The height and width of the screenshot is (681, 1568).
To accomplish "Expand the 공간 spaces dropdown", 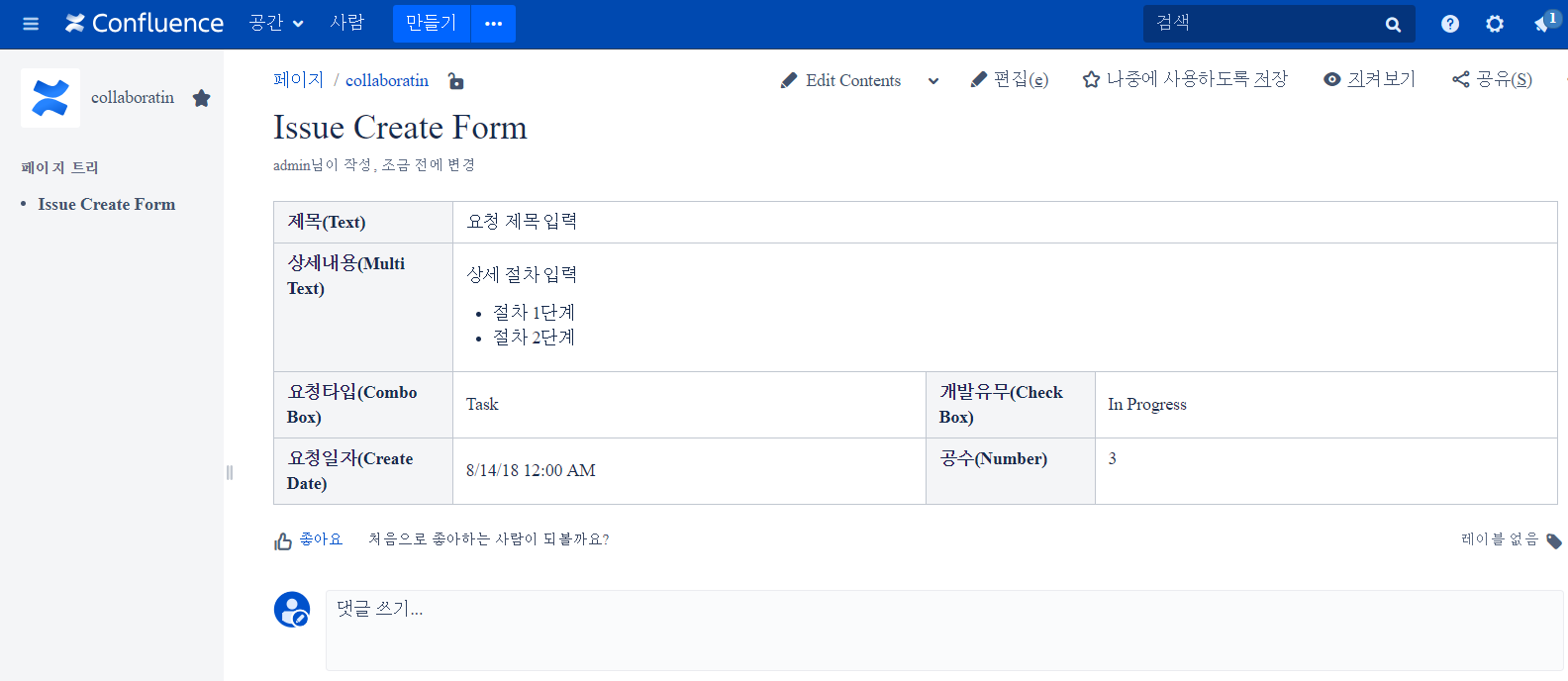I will tap(276, 24).
